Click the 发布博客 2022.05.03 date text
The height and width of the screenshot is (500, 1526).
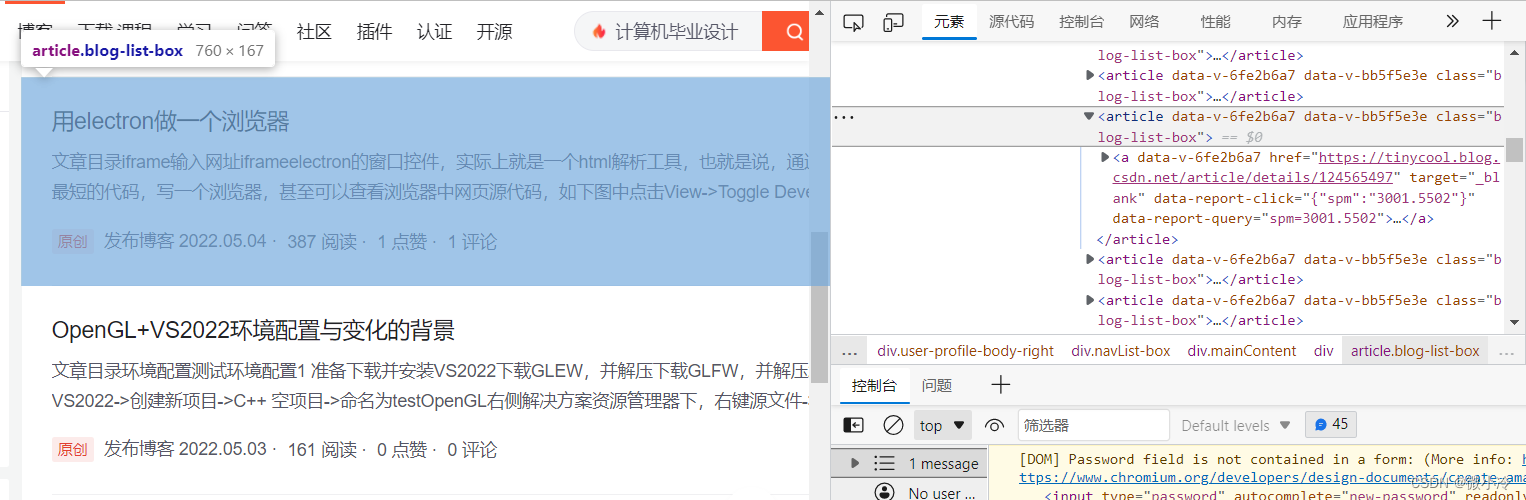point(186,450)
